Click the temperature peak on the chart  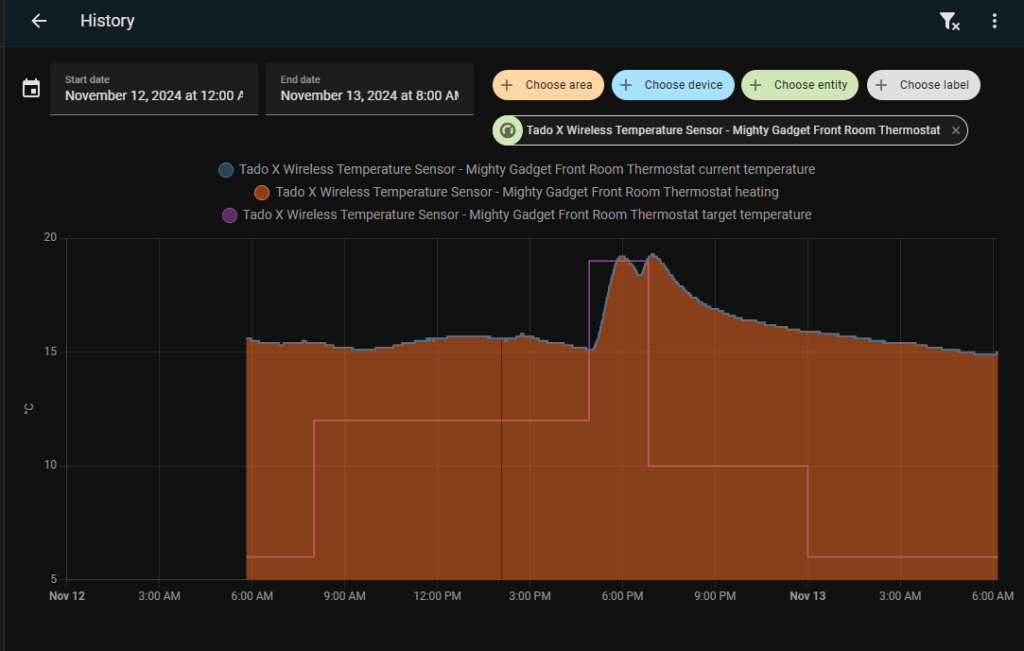[653, 255]
